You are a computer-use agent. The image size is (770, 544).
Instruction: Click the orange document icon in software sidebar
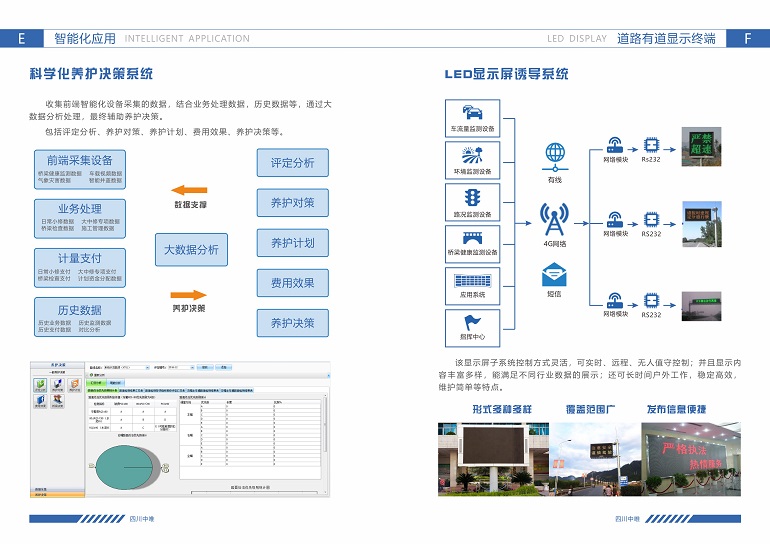coord(74,384)
